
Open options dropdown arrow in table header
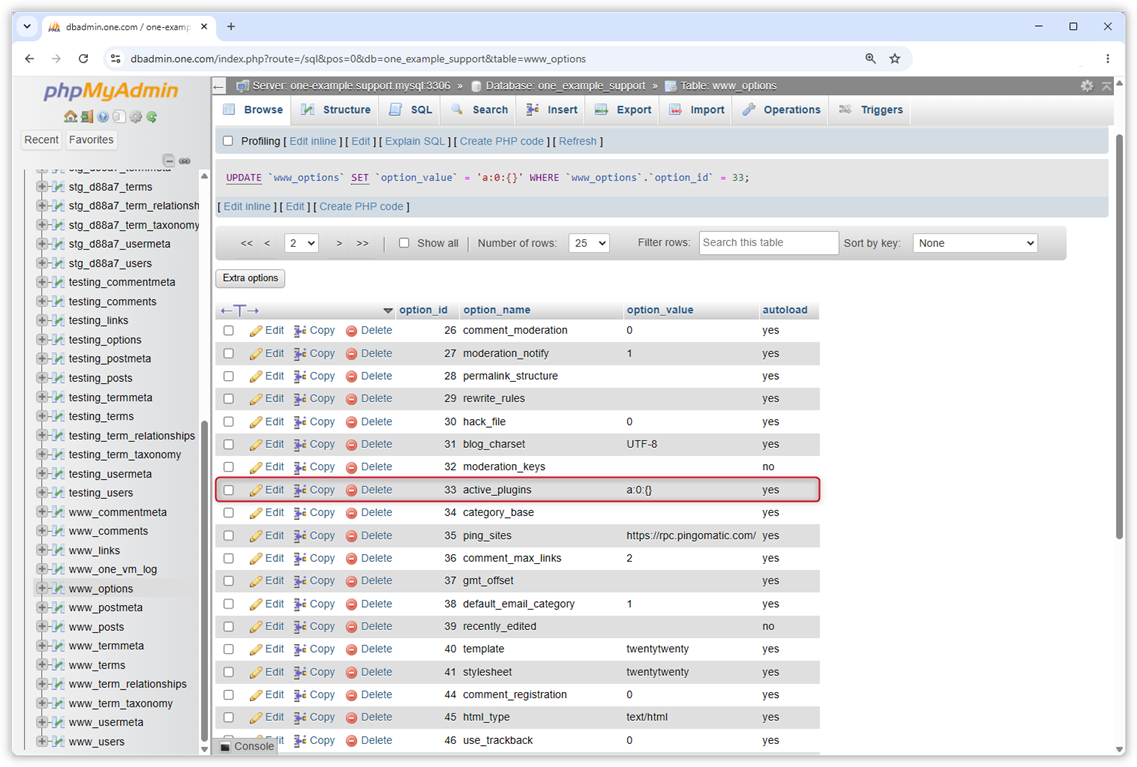[388, 311]
